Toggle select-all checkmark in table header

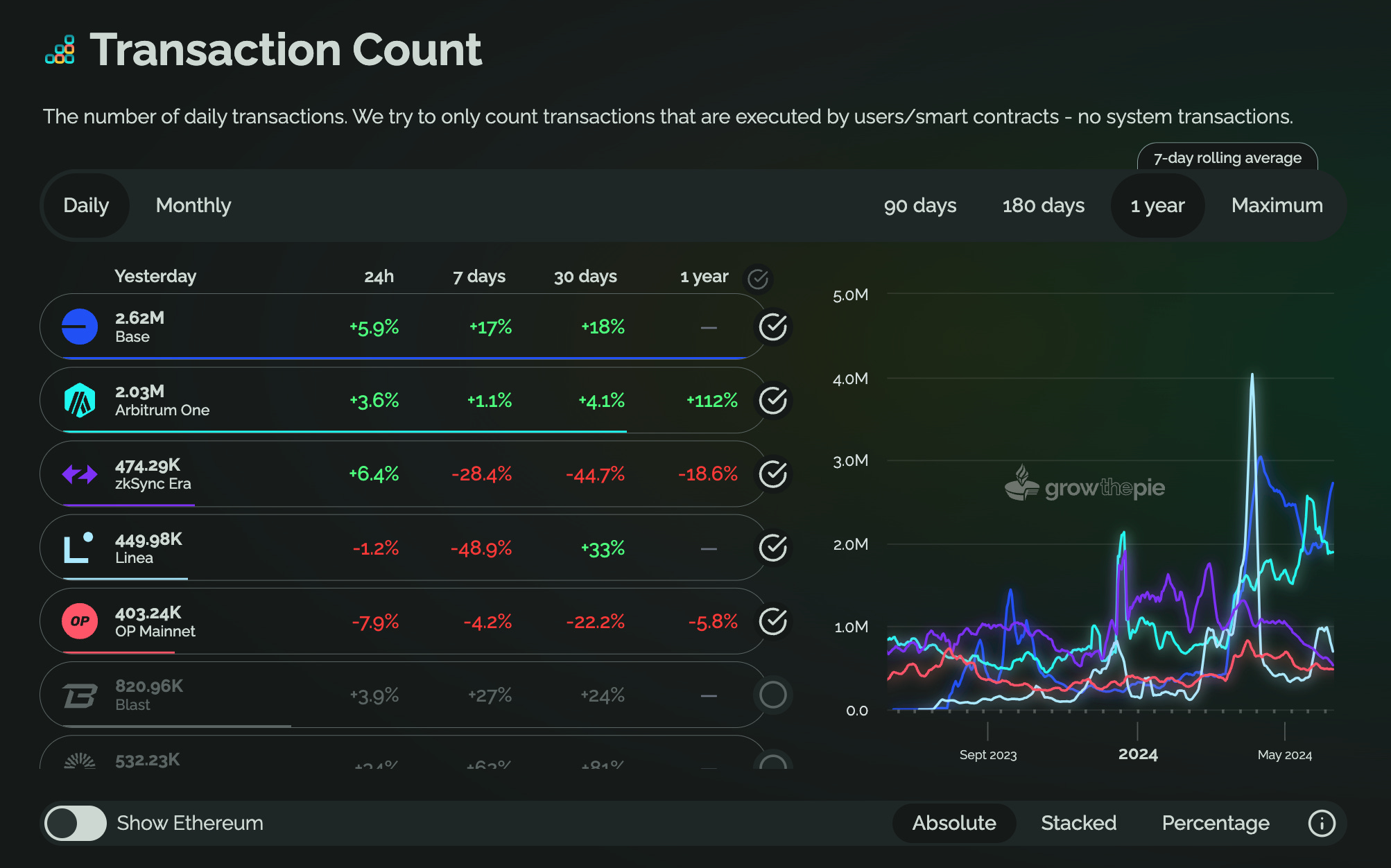pyautogui.click(x=758, y=279)
